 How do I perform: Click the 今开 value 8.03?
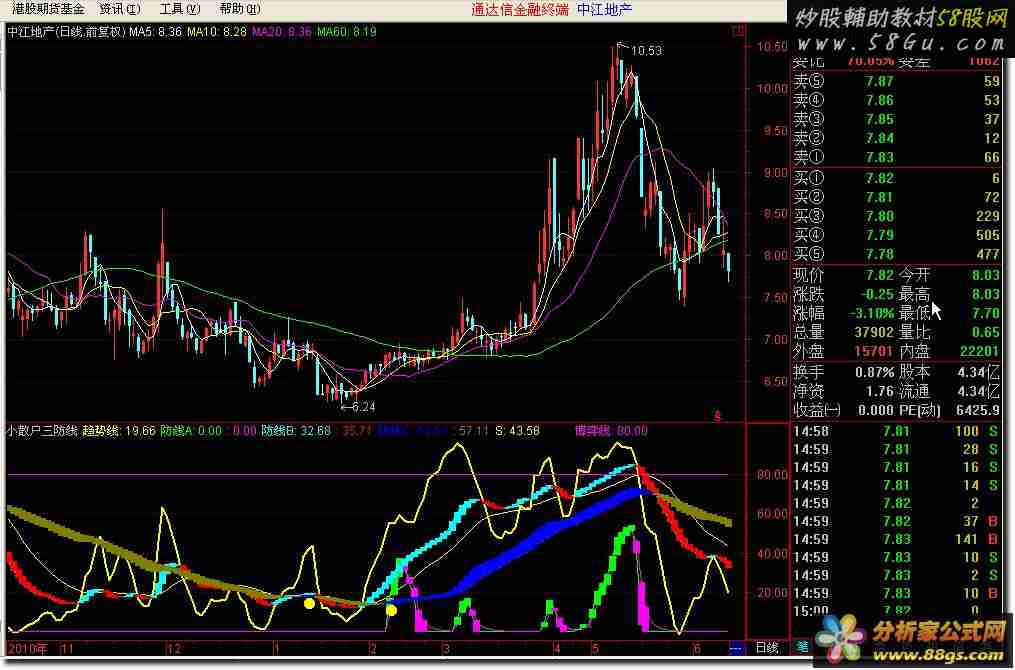coord(985,275)
